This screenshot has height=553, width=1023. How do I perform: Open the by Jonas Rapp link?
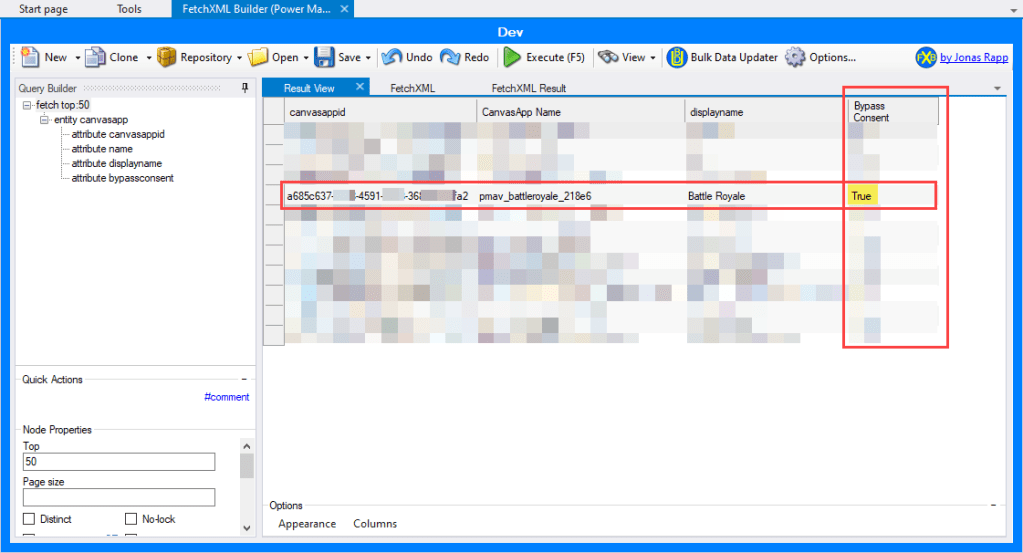click(973, 57)
